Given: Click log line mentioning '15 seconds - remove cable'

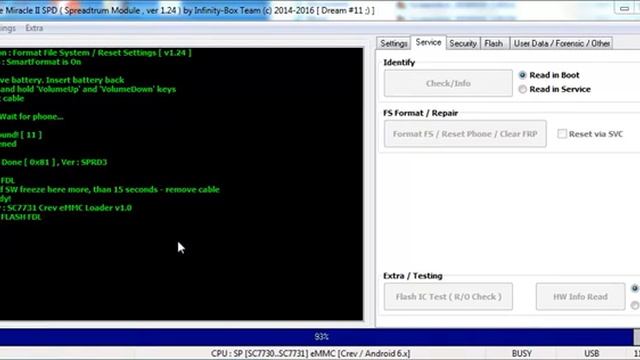Looking at the screenshot, I should click(x=110, y=189).
